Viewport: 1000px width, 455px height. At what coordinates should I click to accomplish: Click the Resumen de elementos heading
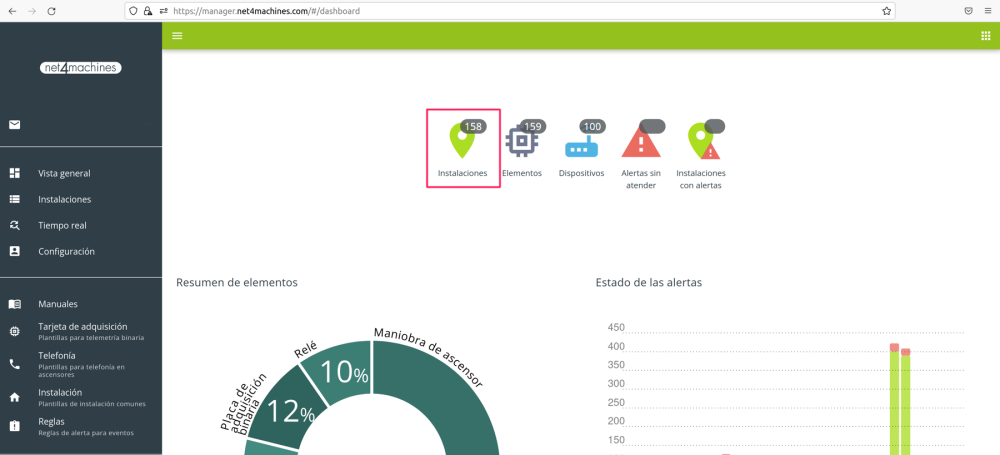[237, 282]
